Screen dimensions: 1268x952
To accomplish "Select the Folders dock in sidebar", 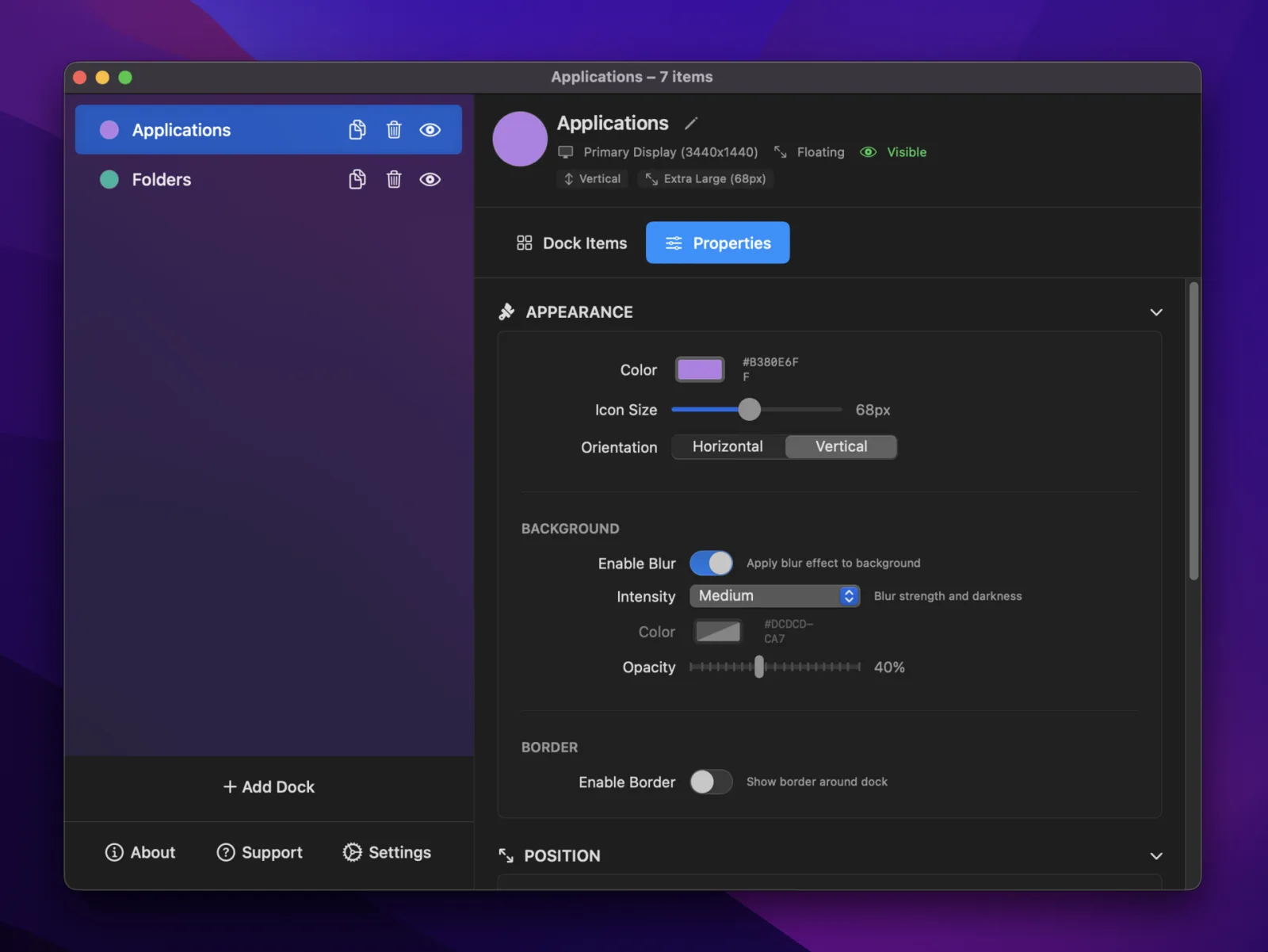I will point(269,179).
